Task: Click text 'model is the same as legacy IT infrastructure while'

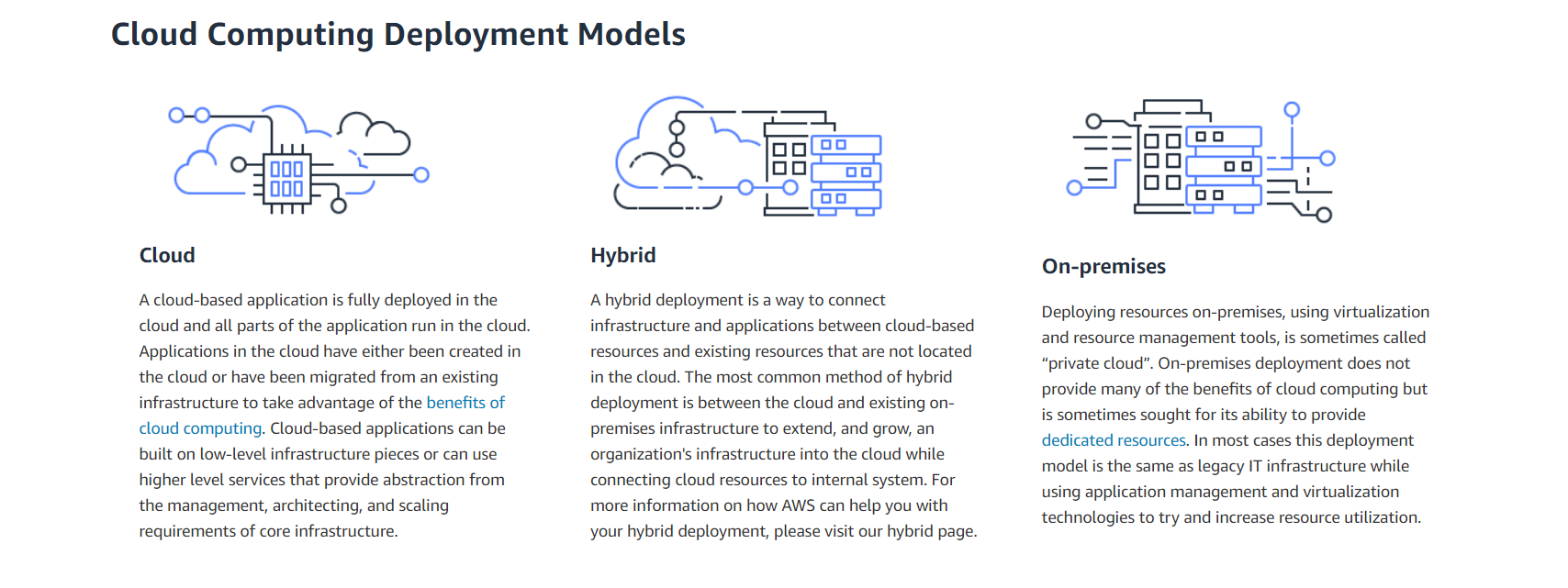Action: 1225,466
